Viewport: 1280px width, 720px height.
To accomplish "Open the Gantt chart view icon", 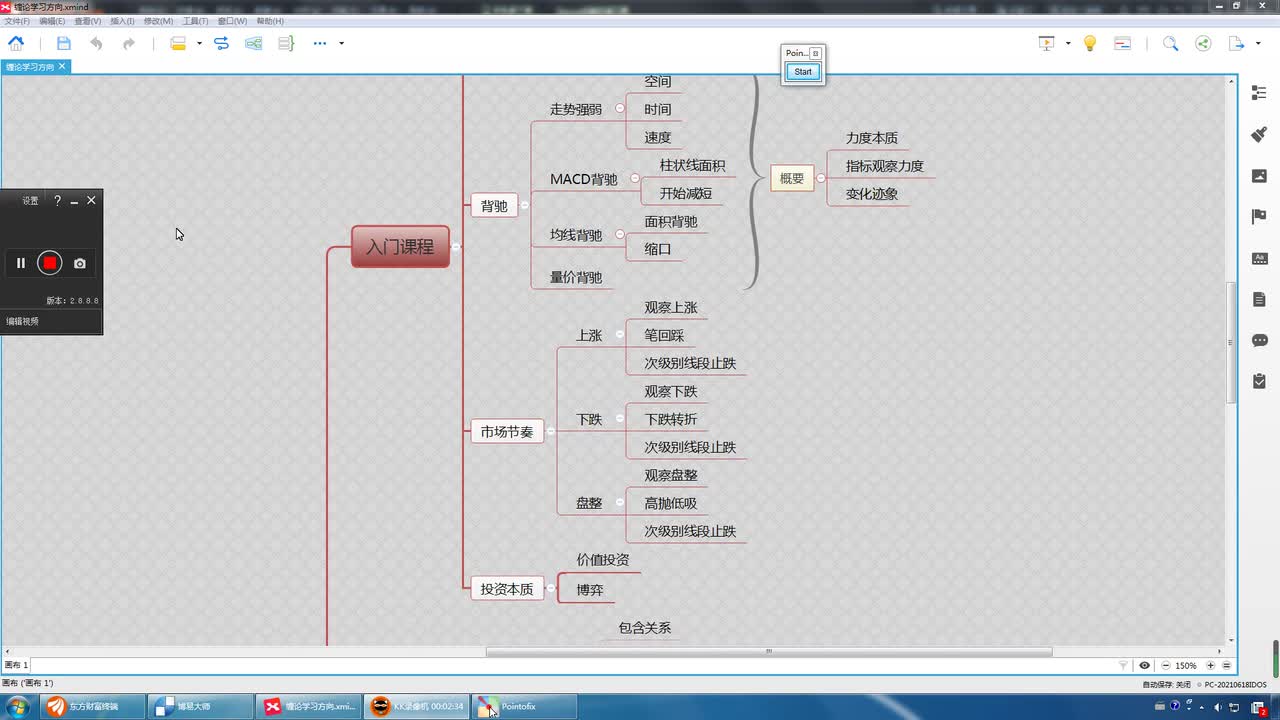I will [x=1122, y=43].
